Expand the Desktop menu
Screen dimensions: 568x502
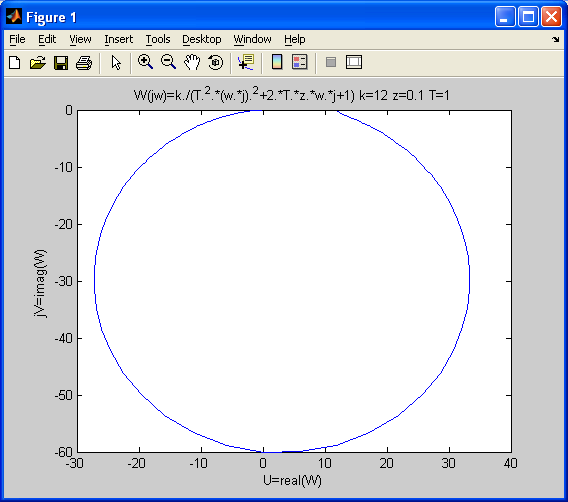click(x=201, y=39)
